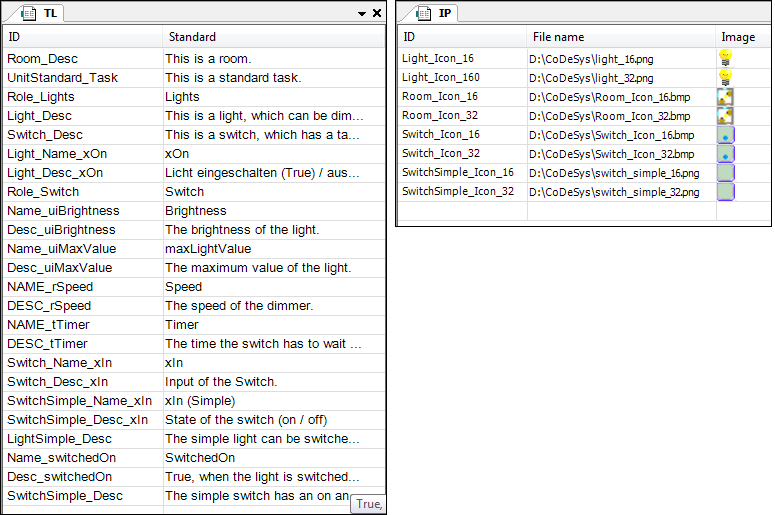
Task: Select the Role_Switch row ID
Action: (43, 192)
